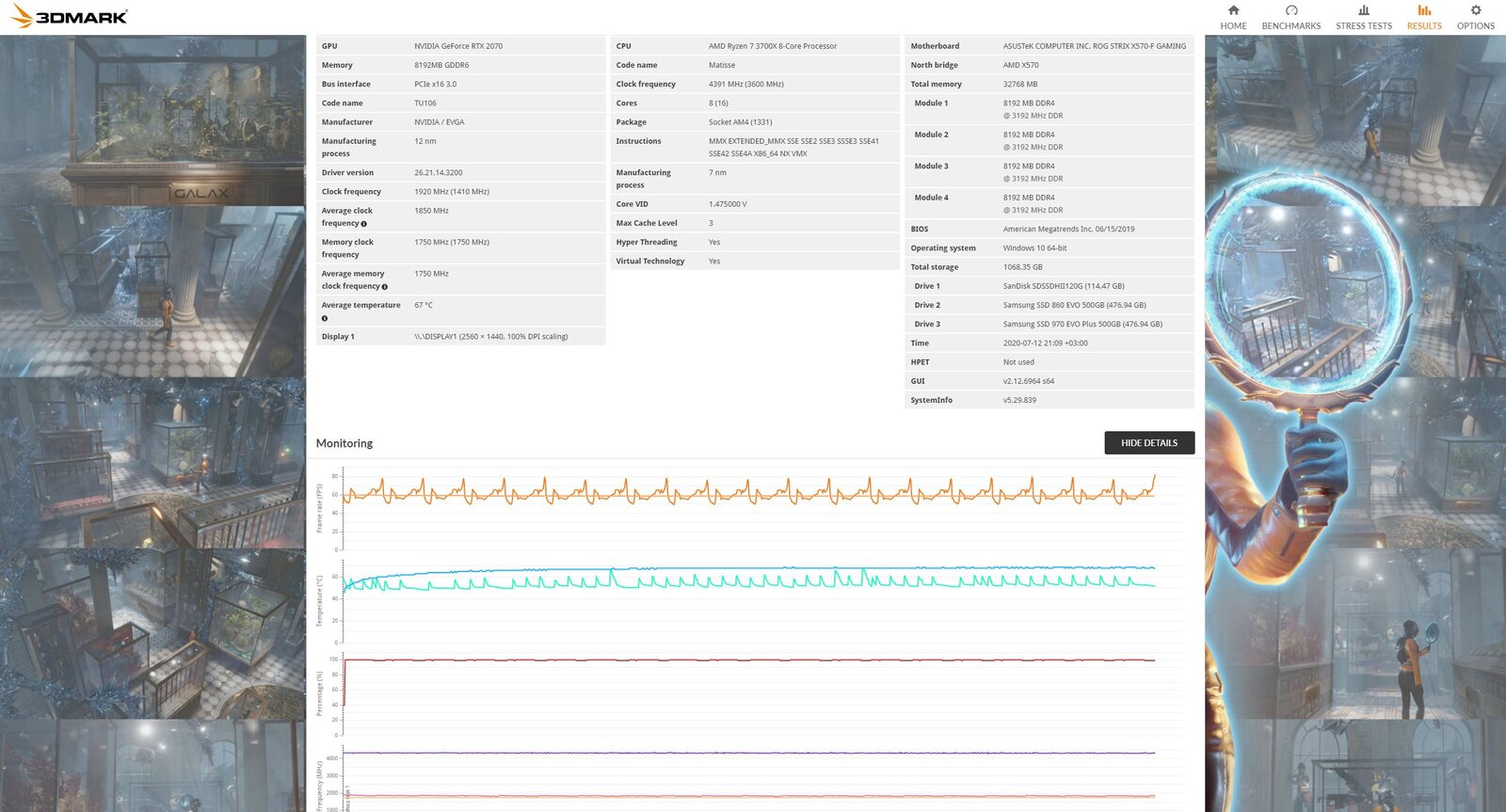Click the purple frequency graph line
The height and width of the screenshot is (812, 1506).
(748, 753)
